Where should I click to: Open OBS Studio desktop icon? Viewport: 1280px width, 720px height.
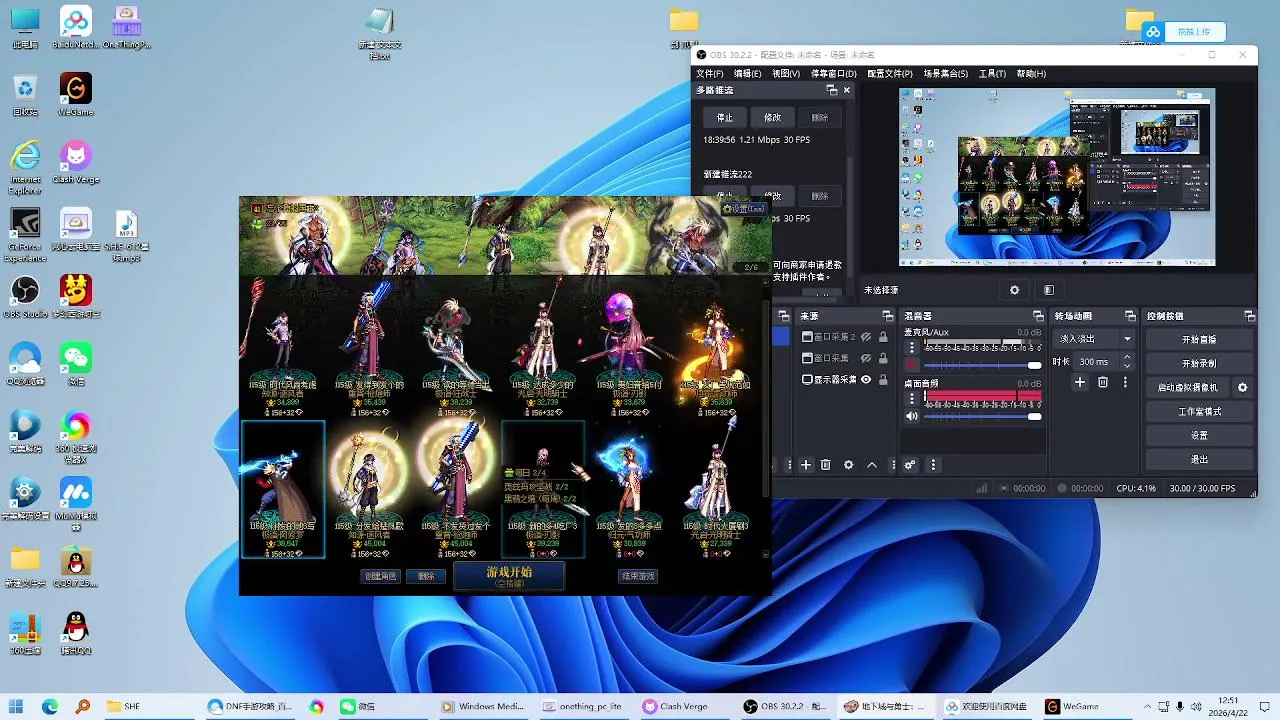tap(26, 298)
